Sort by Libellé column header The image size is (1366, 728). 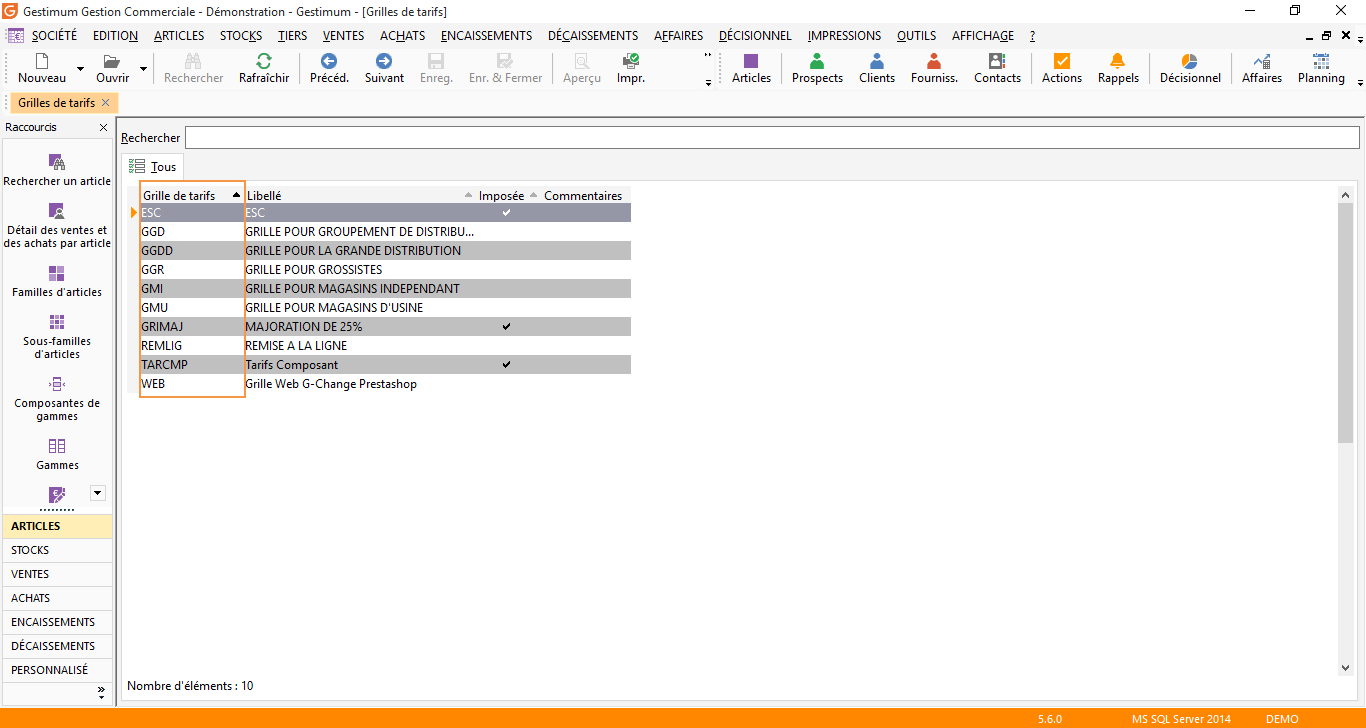tap(360, 196)
